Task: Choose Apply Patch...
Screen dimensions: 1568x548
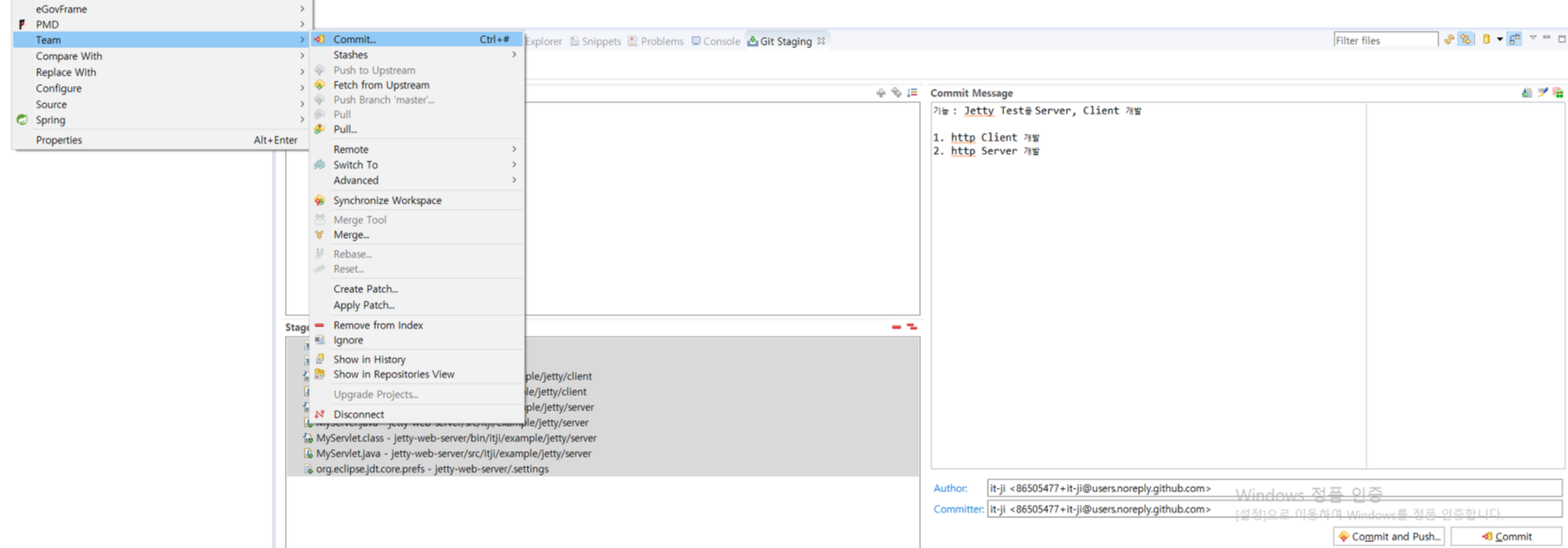Action: (417, 305)
